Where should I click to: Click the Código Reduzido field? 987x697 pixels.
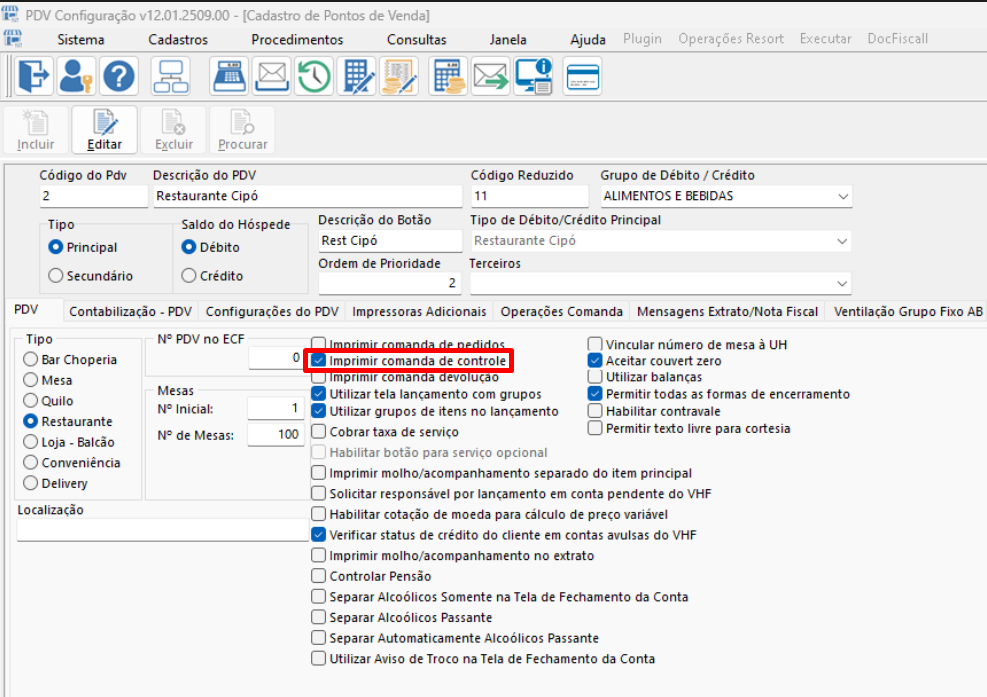[x=529, y=196]
